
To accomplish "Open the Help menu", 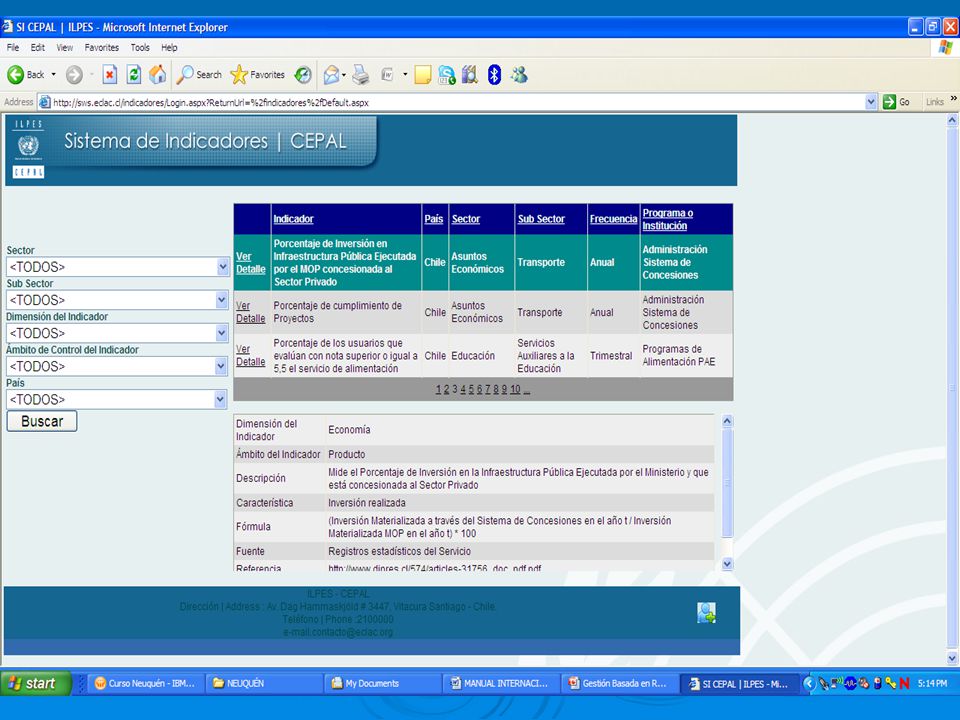I will [x=169, y=48].
